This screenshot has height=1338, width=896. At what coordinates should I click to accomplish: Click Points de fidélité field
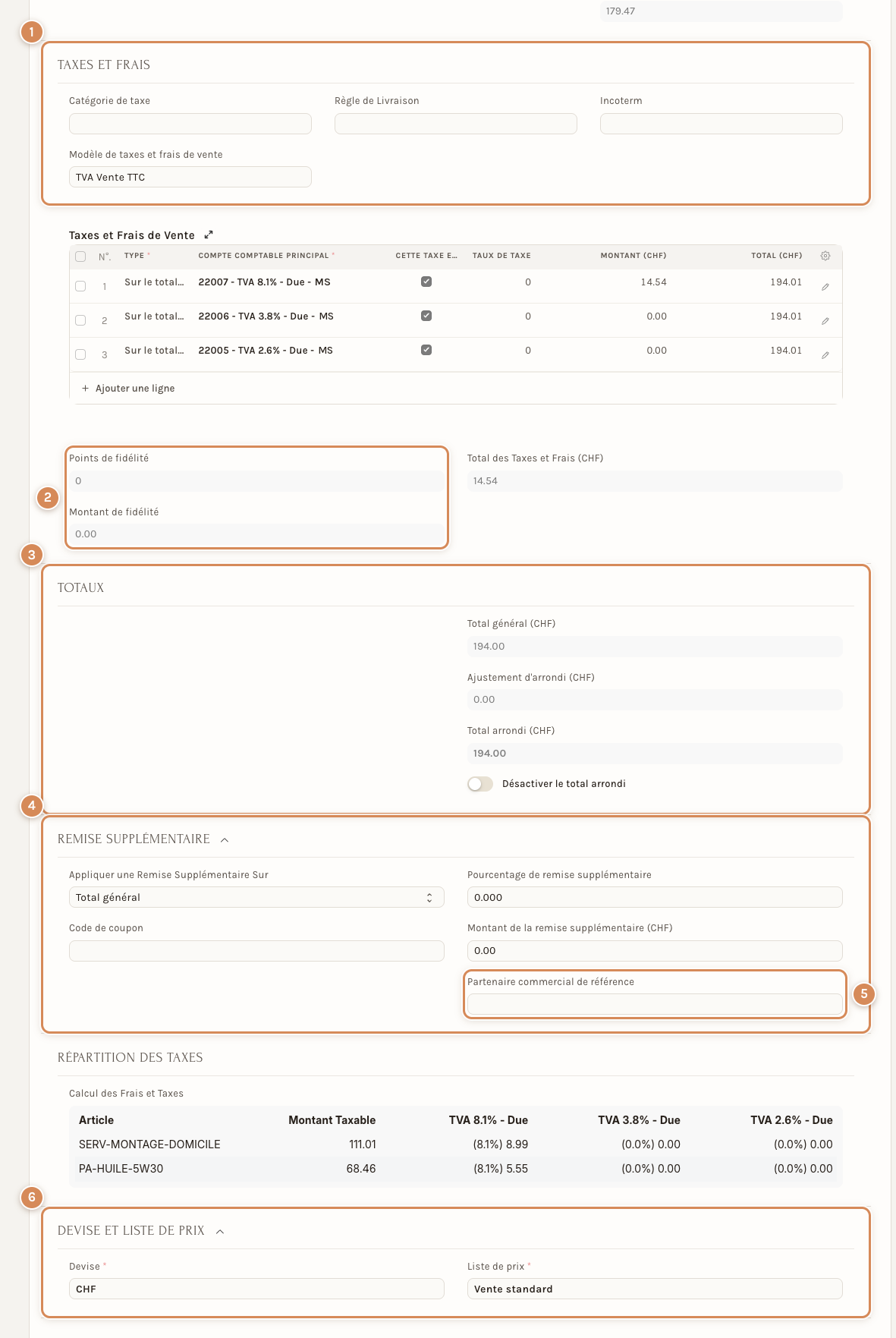(x=256, y=481)
